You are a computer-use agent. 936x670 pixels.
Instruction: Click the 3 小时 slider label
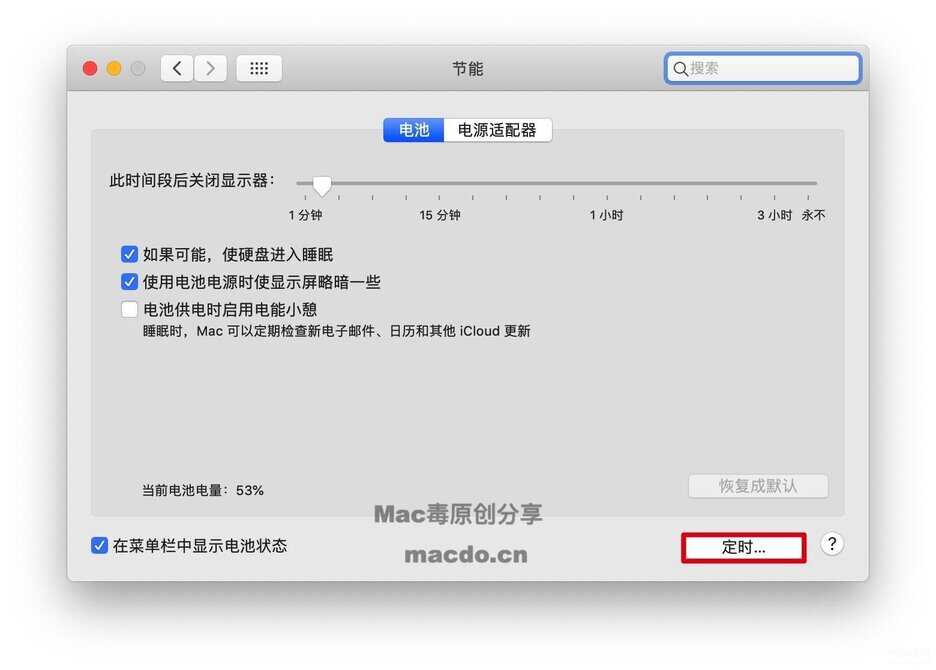point(774,215)
